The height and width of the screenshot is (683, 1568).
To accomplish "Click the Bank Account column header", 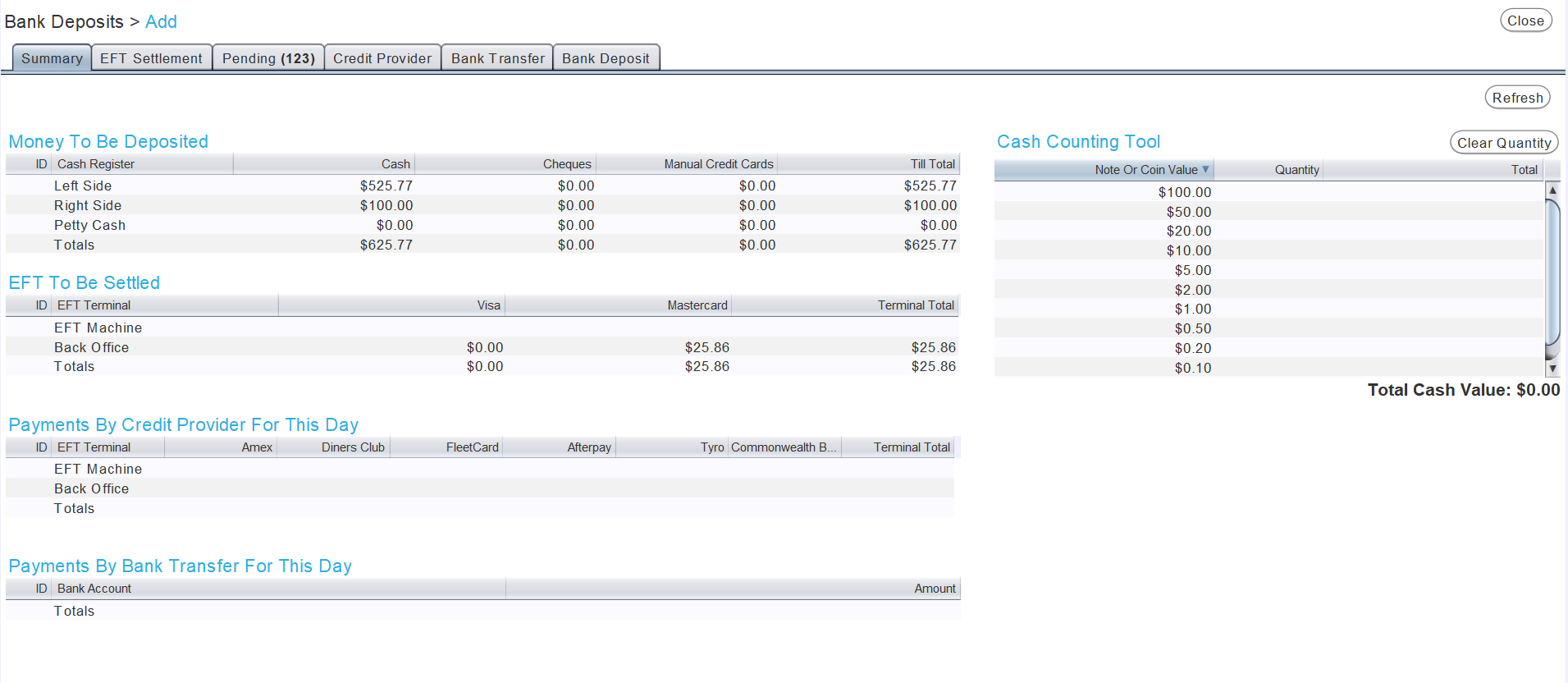I will [279, 589].
